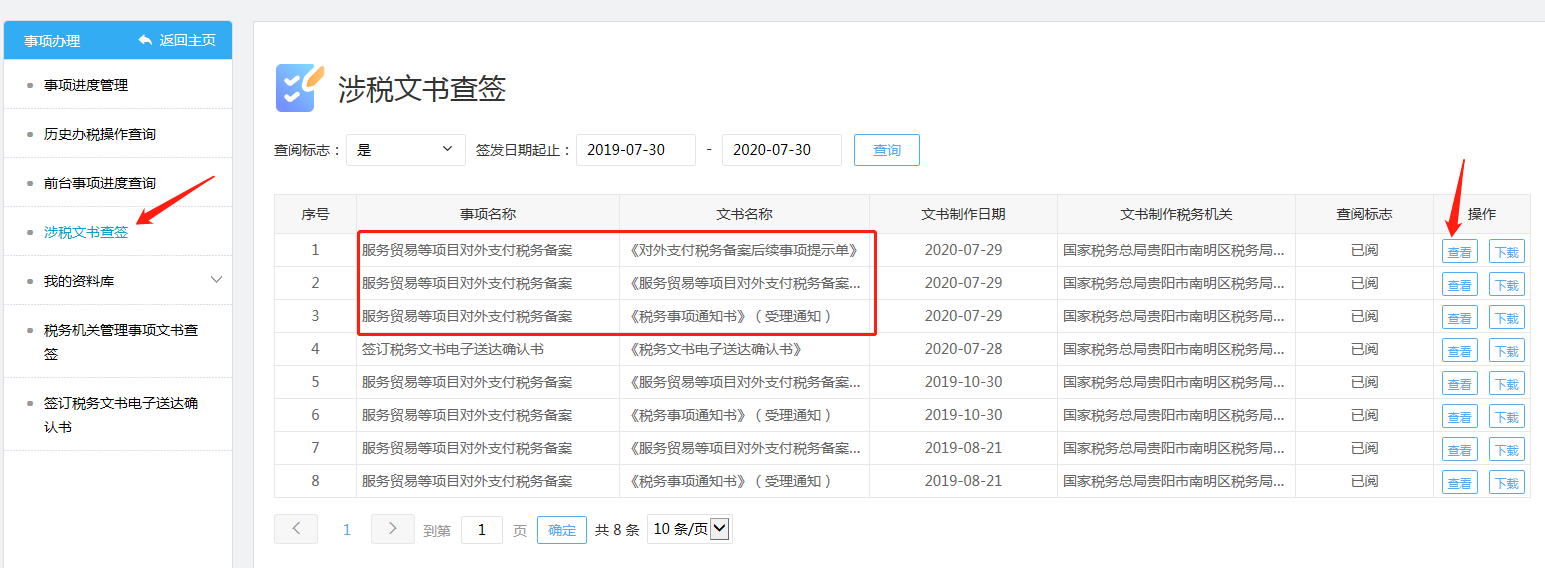Viewport: 1545px width, 568px height.
Task: Open 事项进度管理 in sidebar
Action: 86,85
